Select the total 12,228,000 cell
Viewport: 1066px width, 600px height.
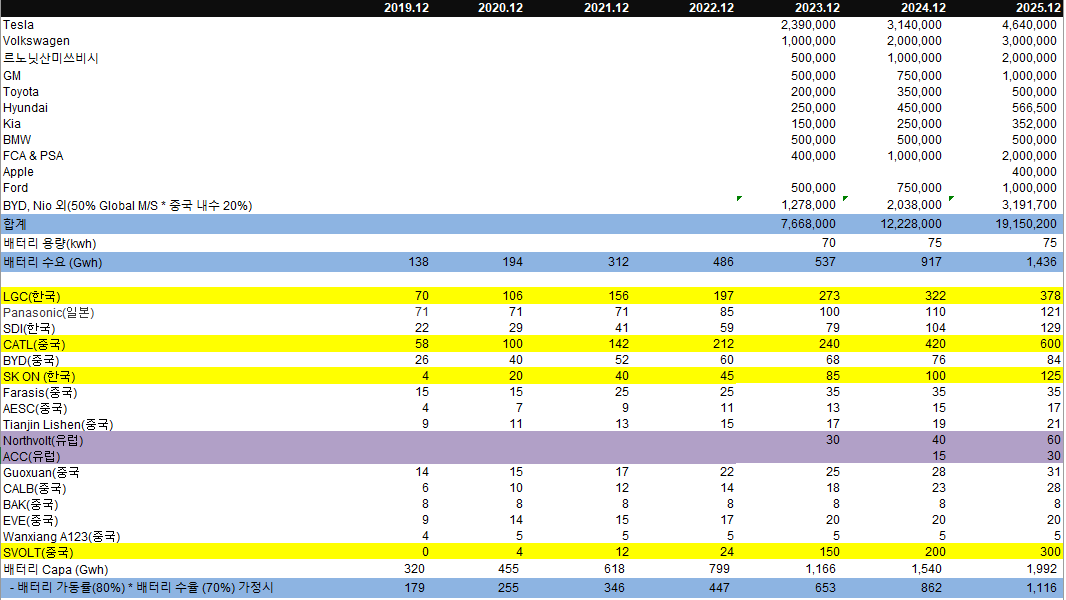[x=911, y=224]
